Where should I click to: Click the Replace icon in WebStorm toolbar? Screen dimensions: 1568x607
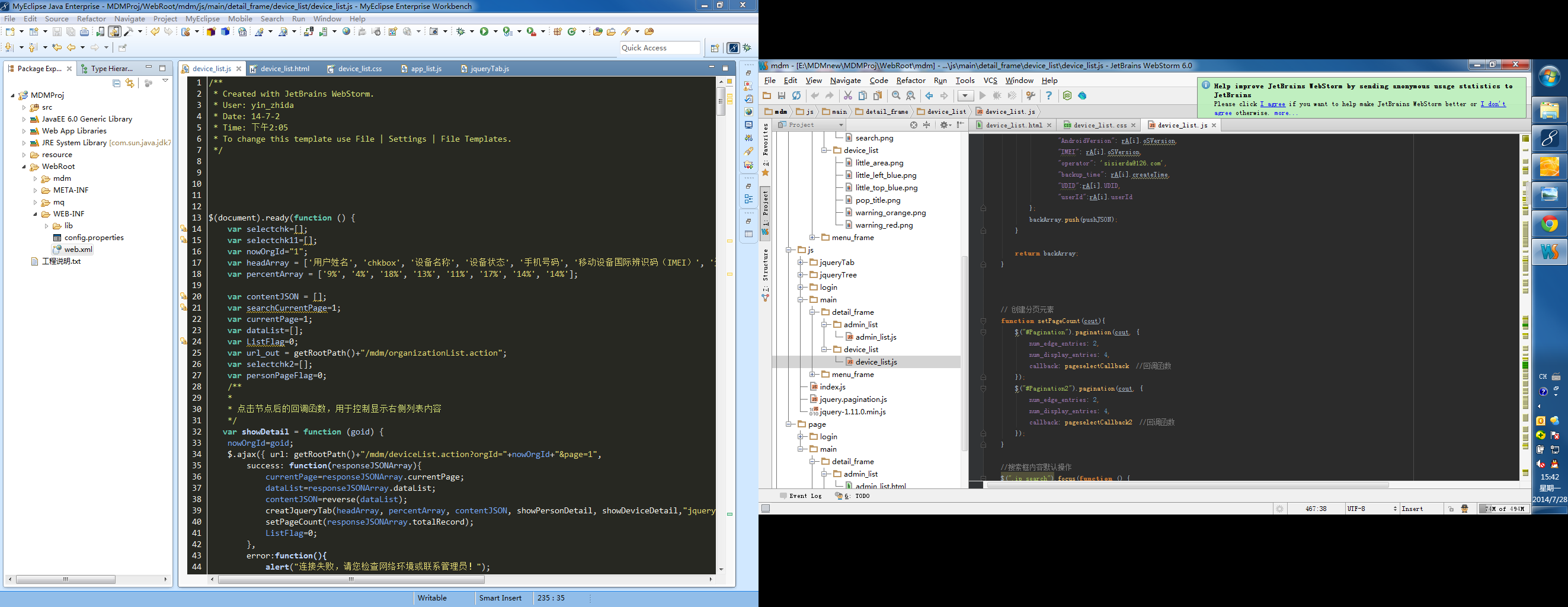pos(911,95)
